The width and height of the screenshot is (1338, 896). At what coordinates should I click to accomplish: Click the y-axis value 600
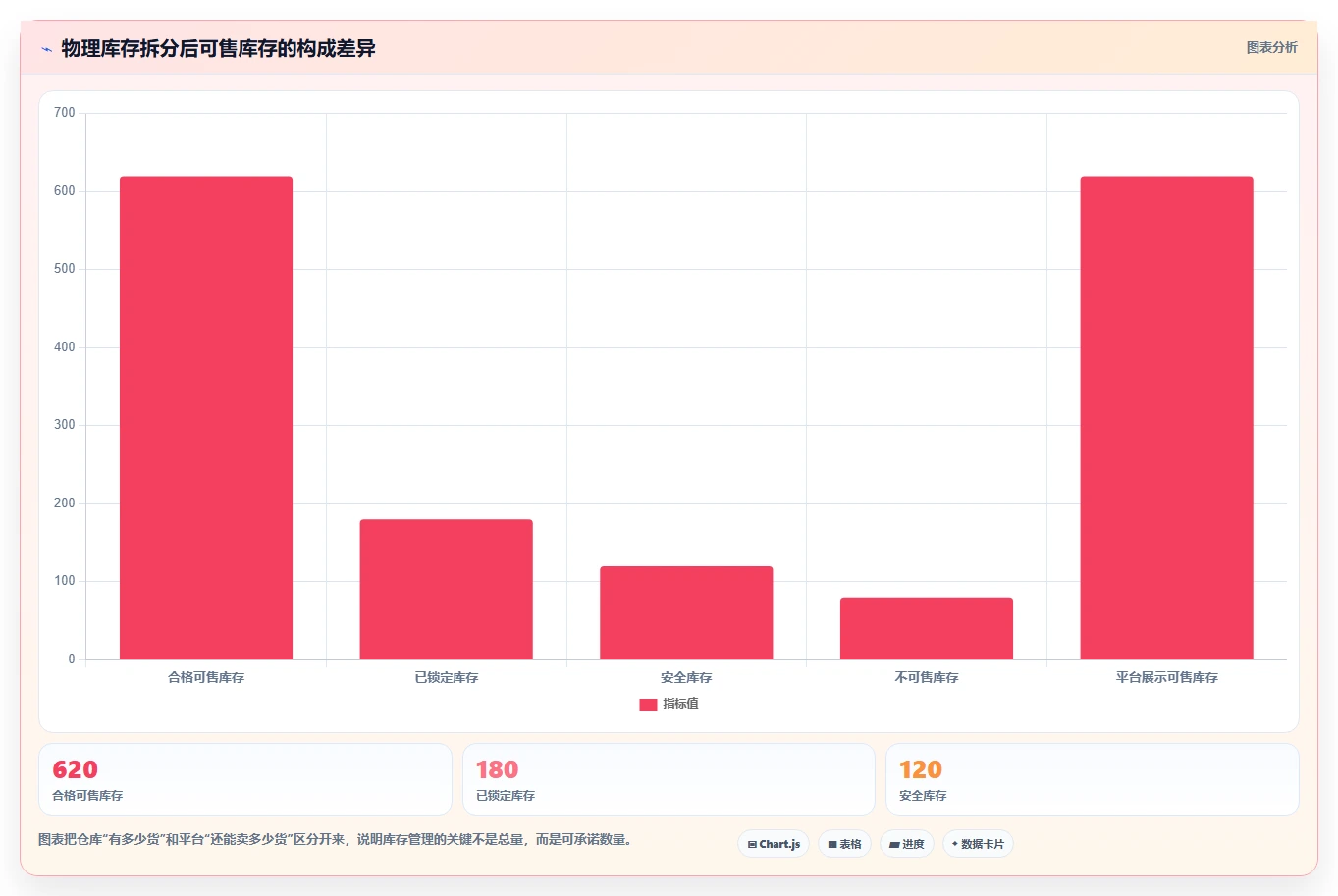coord(65,191)
